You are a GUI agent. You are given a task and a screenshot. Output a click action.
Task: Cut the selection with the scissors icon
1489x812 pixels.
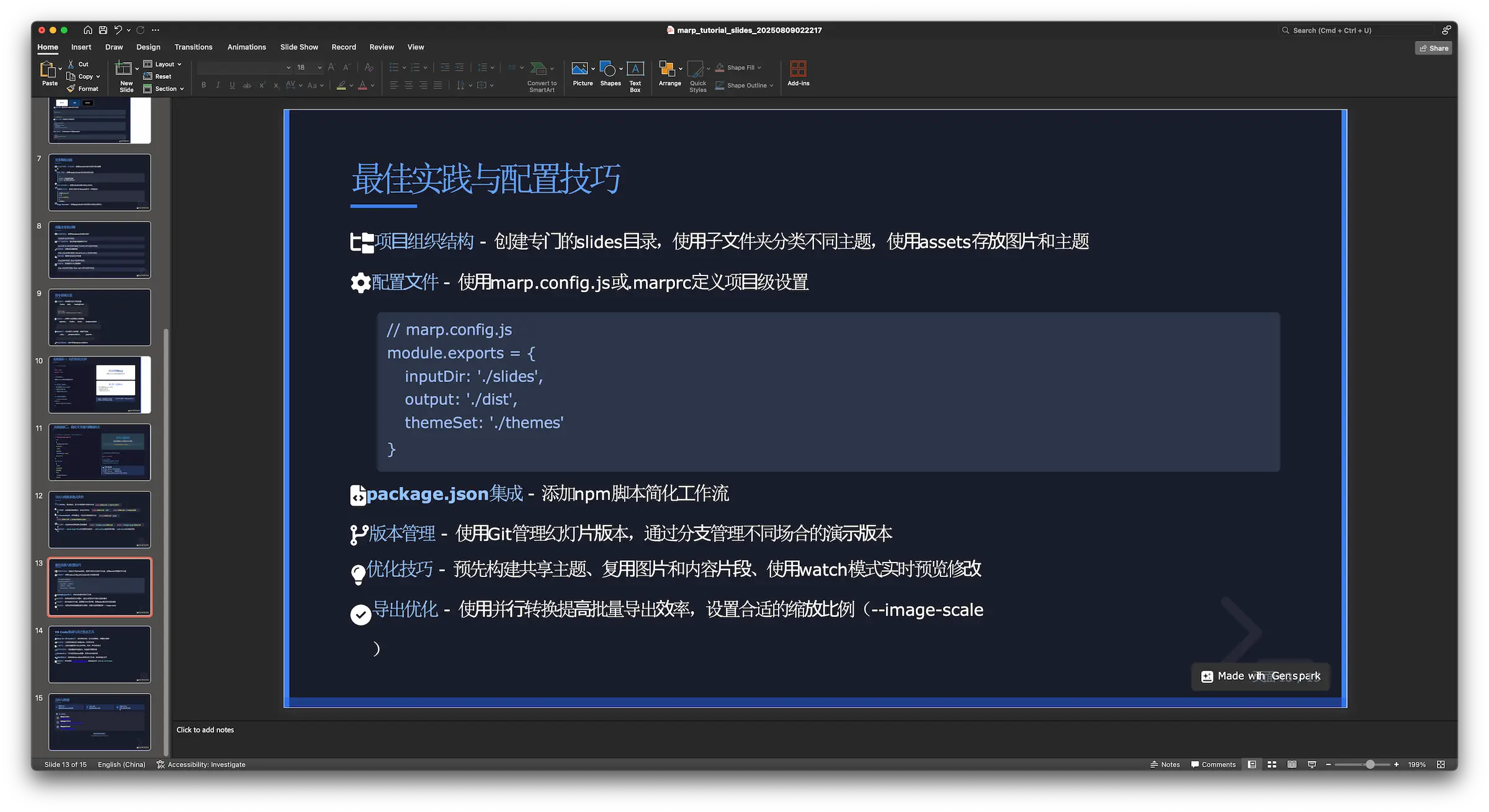pos(71,64)
